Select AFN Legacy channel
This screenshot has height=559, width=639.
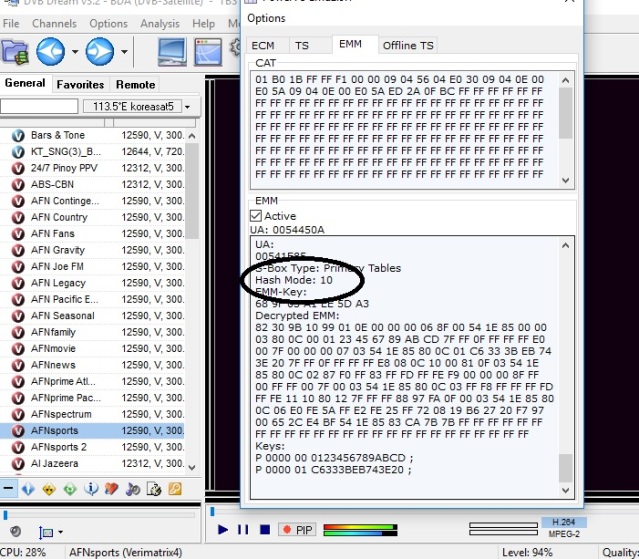click(x=93, y=283)
